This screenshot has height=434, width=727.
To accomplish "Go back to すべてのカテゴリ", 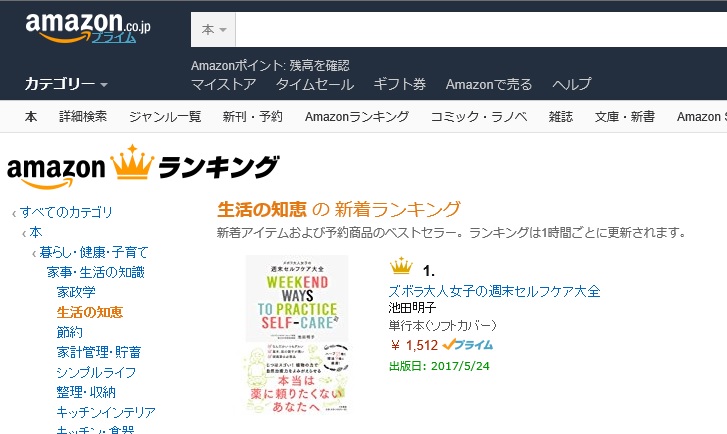I will pyautogui.click(x=66, y=212).
